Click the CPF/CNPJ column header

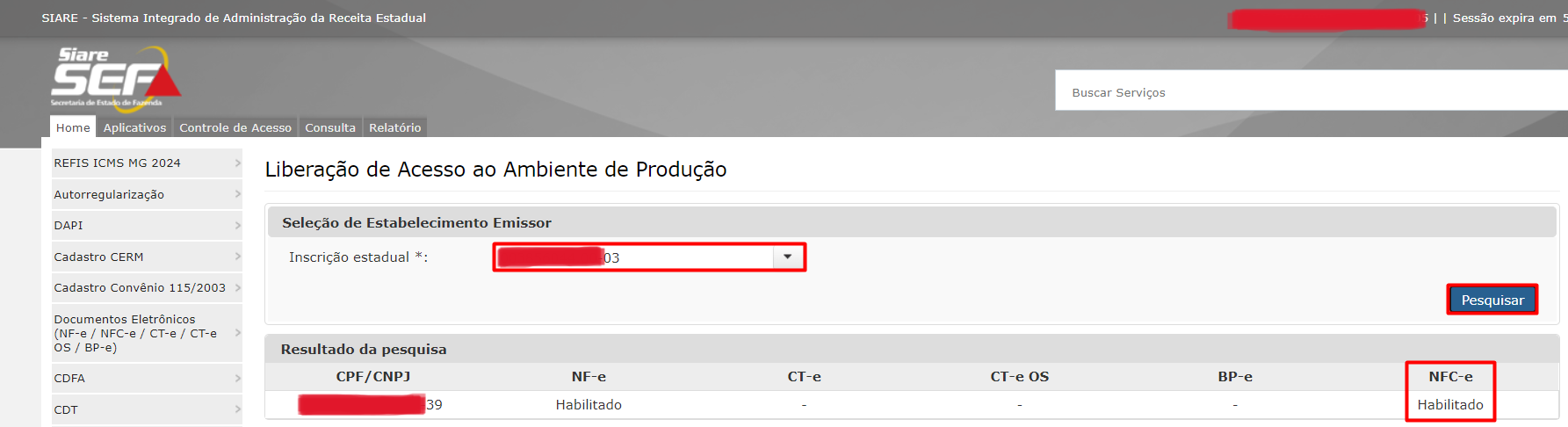pyautogui.click(x=373, y=376)
